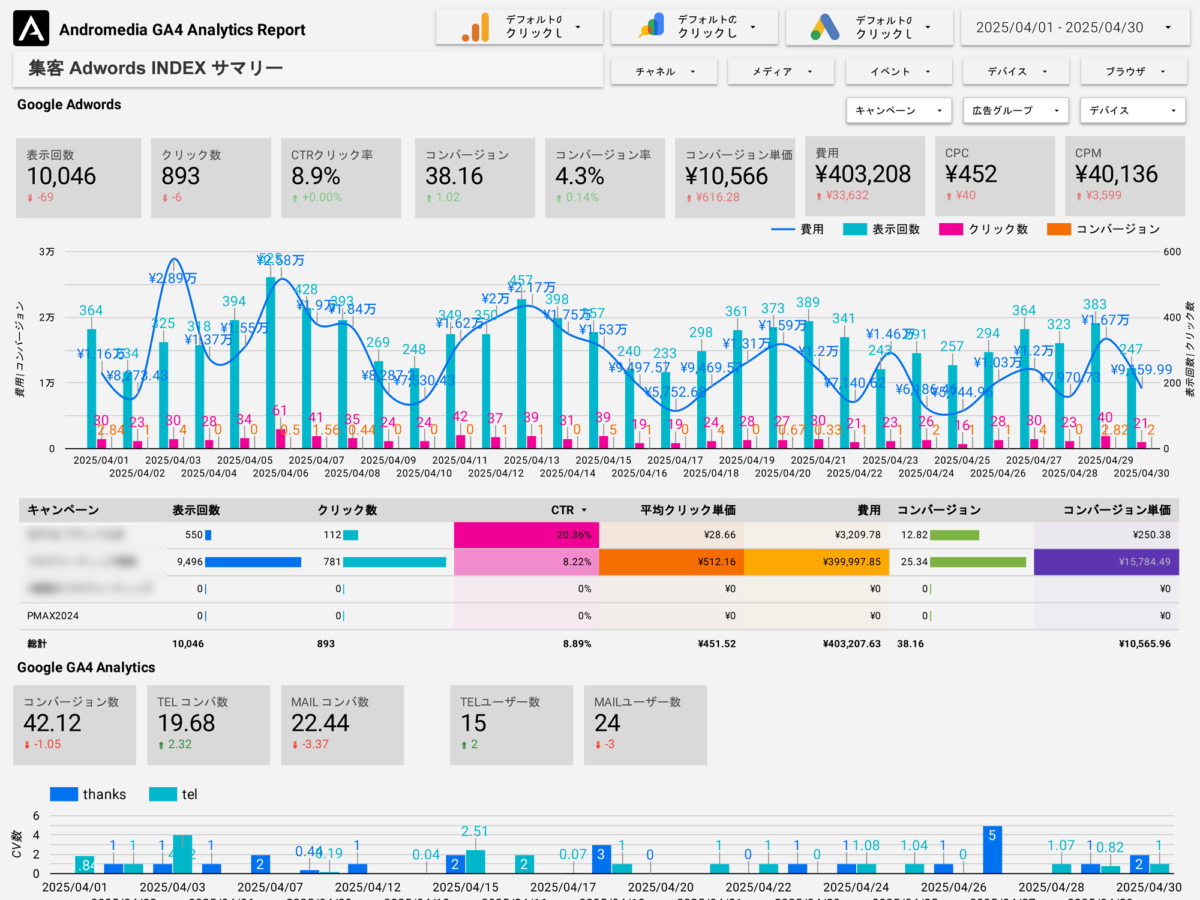The height and width of the screenshot is (900, 1200).
Task: Click the 総計 total row label
Action: pyautogui.click(x=38, y=644)
